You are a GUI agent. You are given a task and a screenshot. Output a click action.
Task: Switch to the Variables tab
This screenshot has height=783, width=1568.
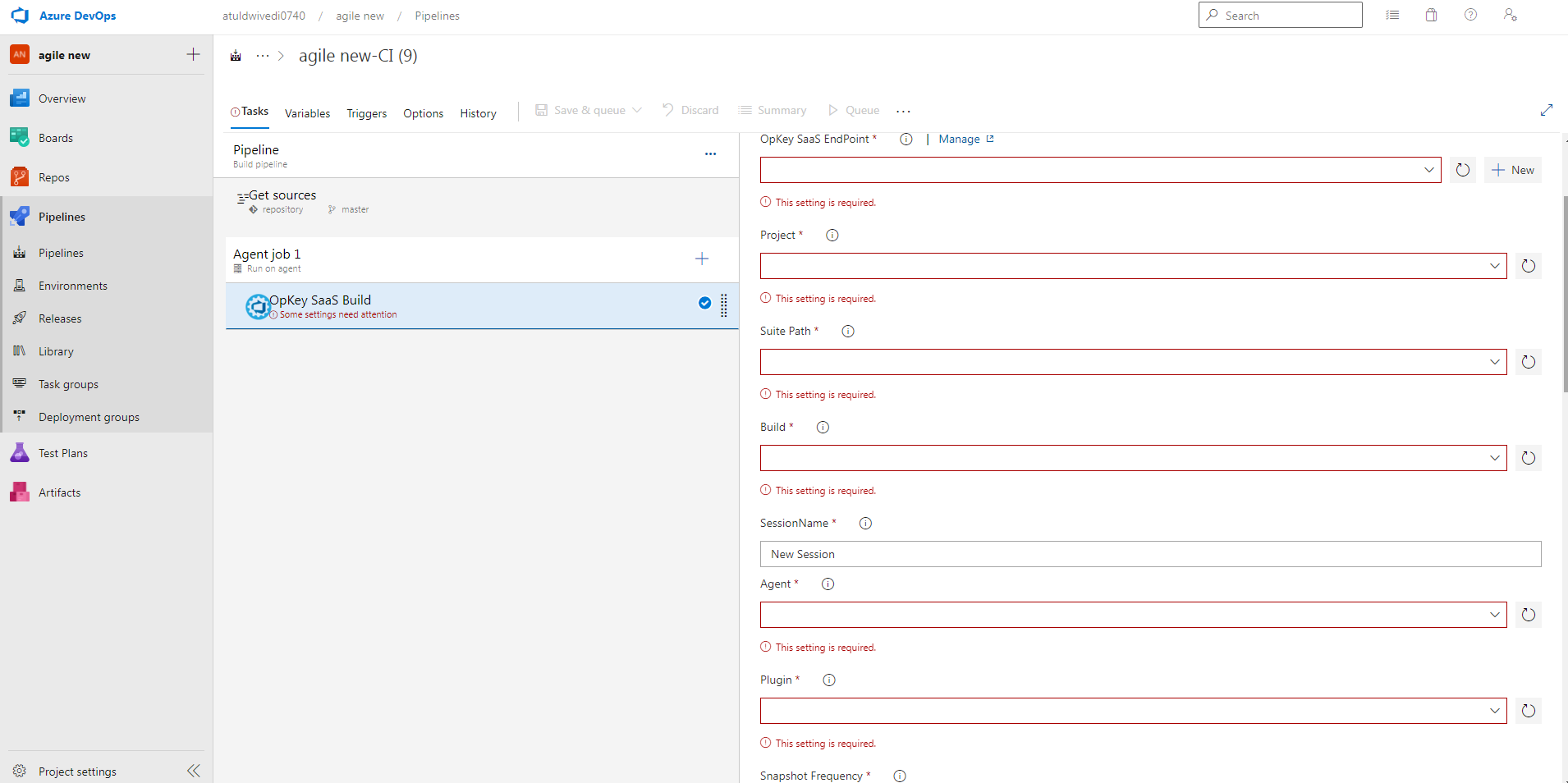tap(307, 113)
